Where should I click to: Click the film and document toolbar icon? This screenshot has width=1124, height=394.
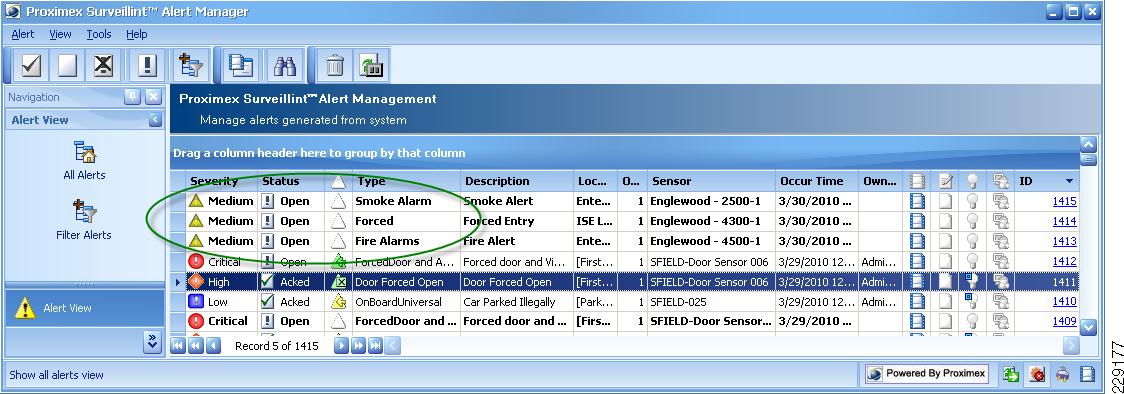click(x=241, y=66)
